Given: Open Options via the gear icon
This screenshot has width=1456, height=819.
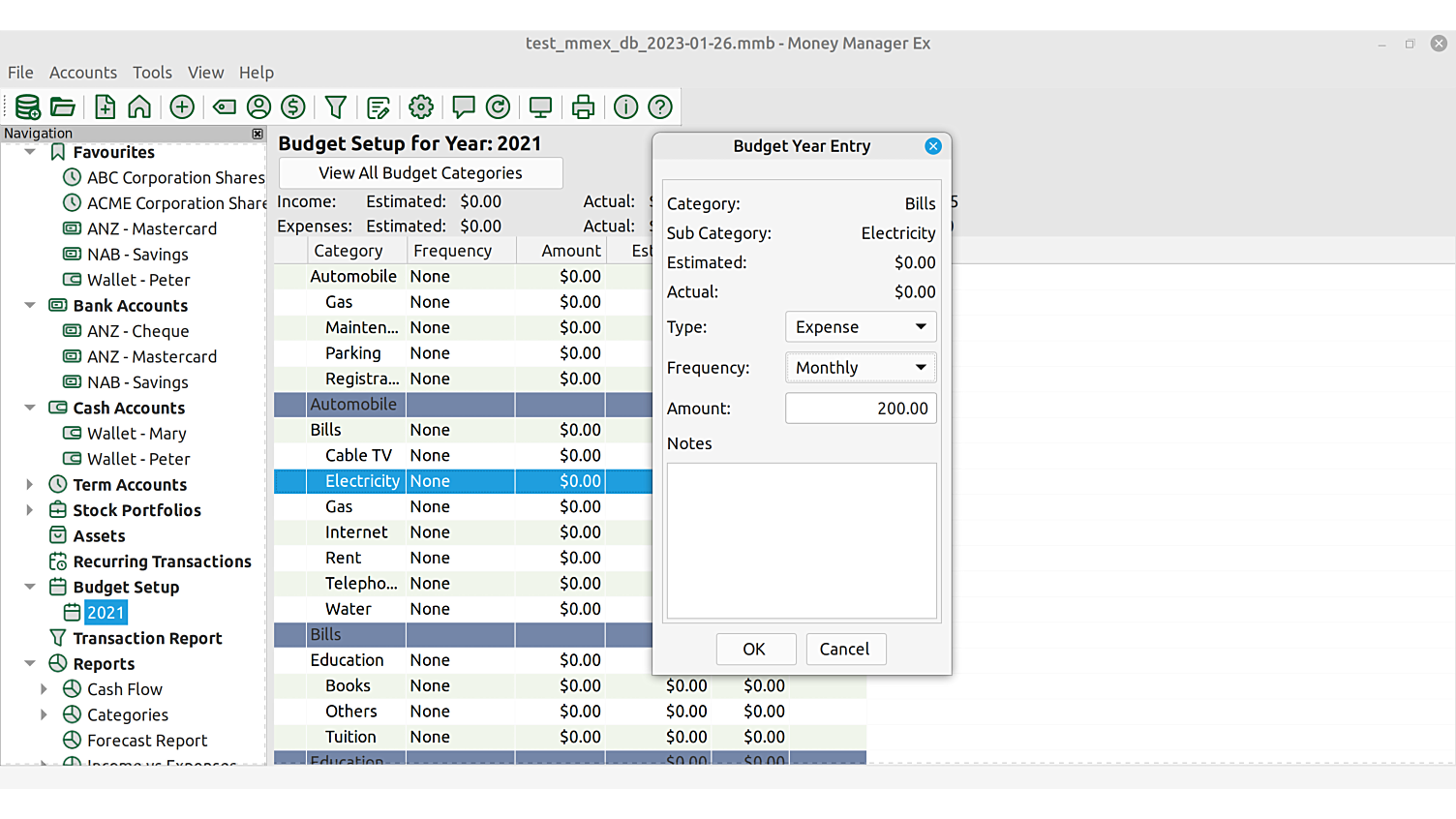Looking at the screenshot, I should 421,106.
